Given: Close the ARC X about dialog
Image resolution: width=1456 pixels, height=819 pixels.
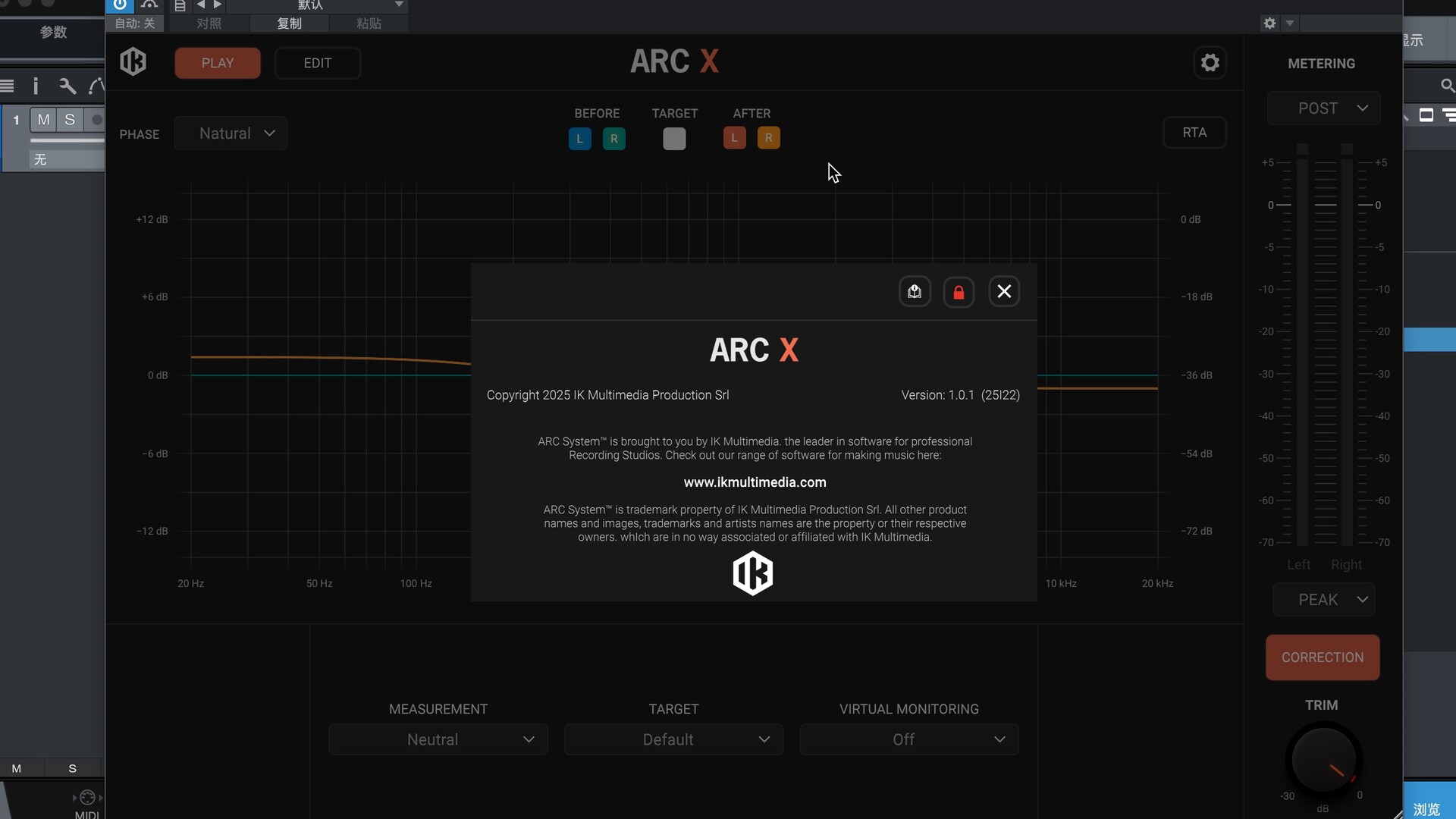Looking at the screenshot, I should (x=1004, y=292).
